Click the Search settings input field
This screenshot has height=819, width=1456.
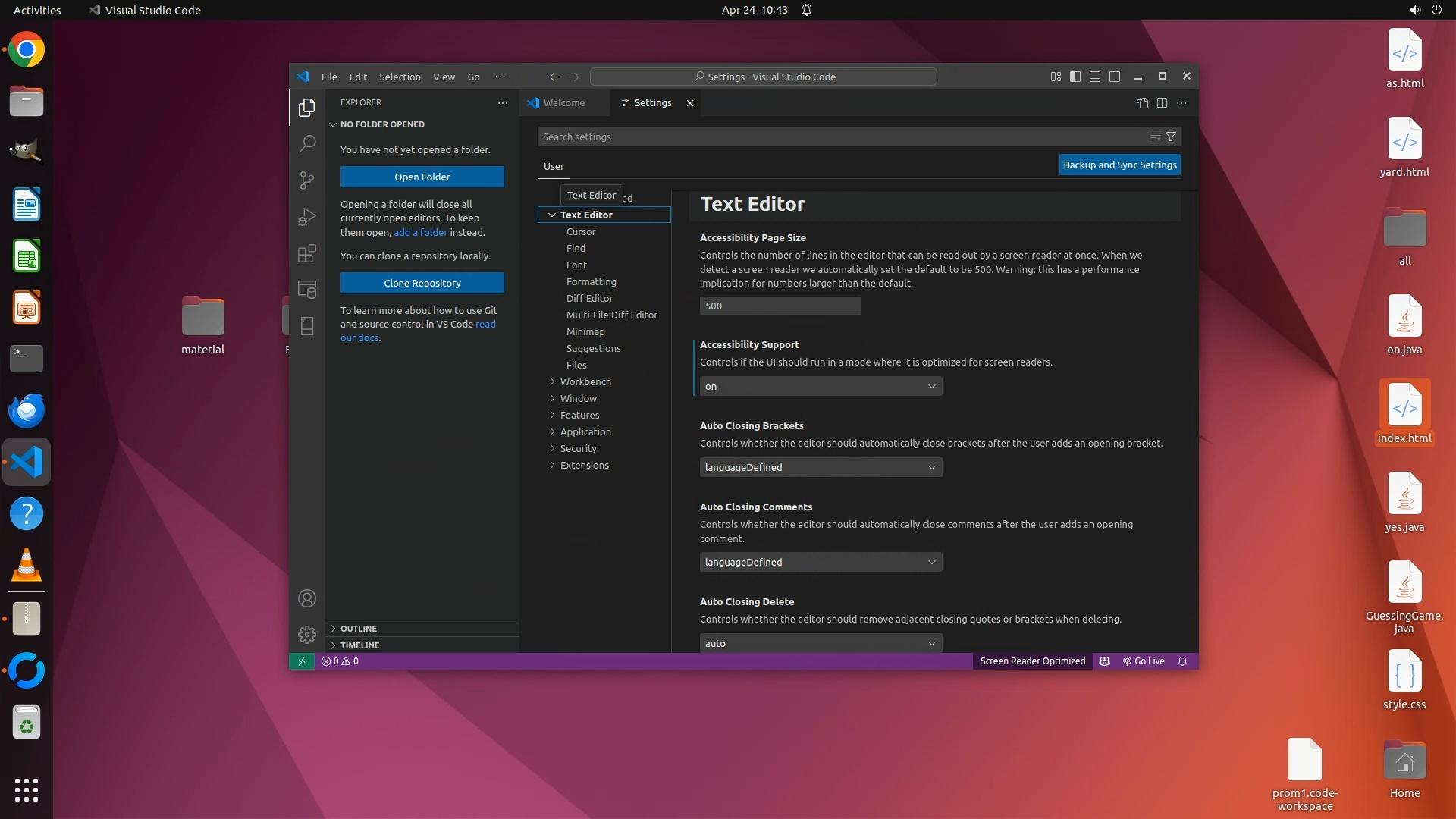click(842, 136)
